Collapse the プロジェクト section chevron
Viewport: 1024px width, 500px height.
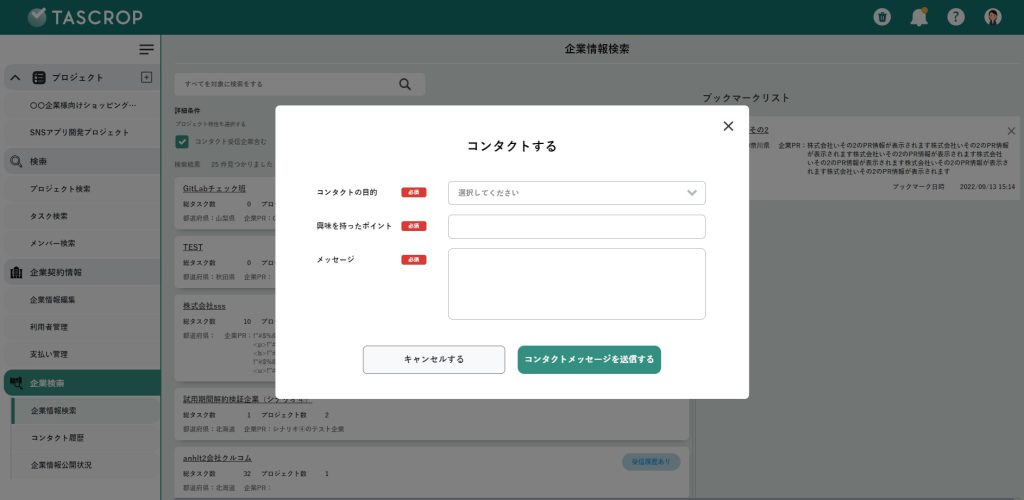coord(15,77)
